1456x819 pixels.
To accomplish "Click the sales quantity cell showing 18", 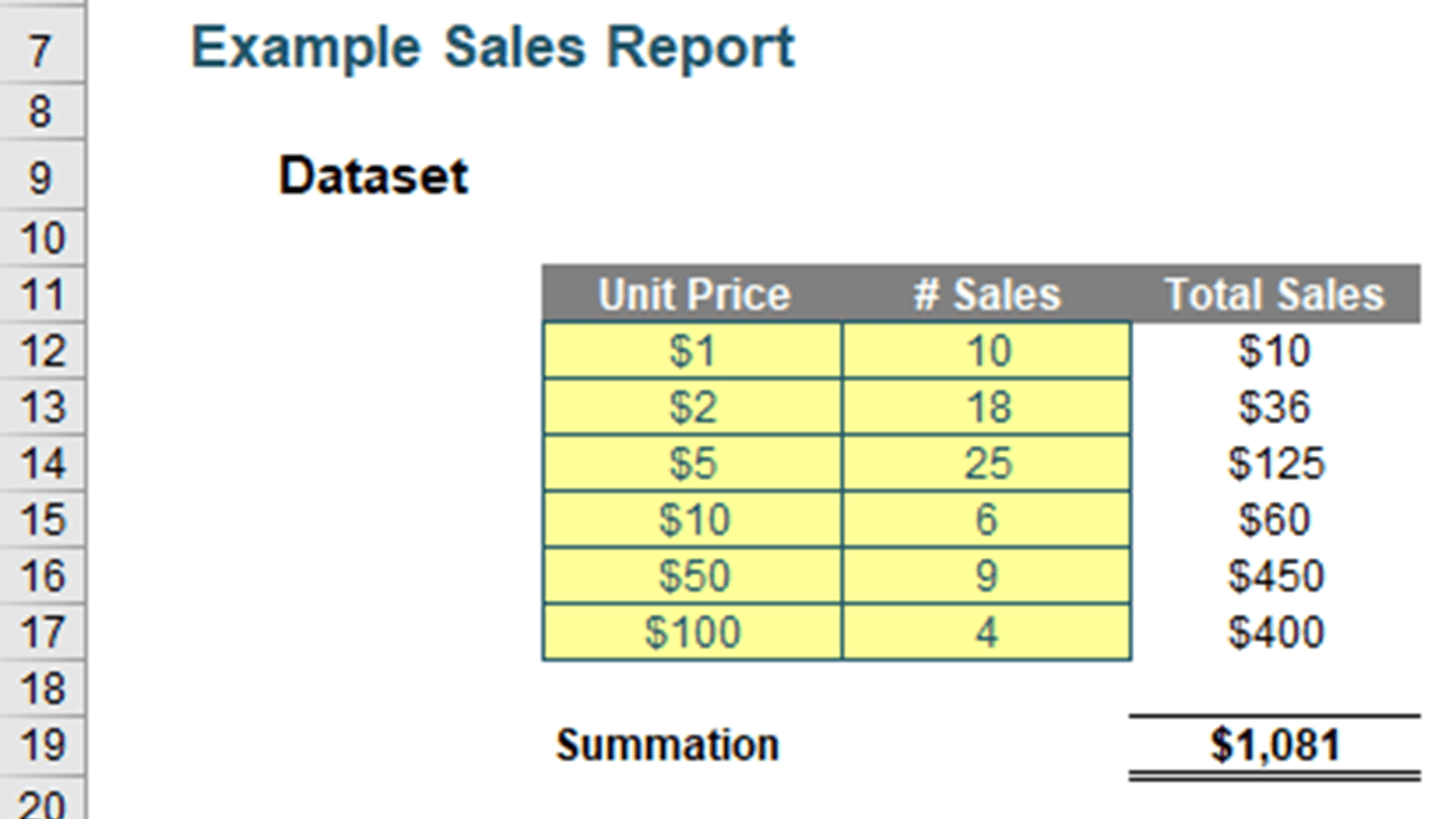I will click(987, 408).
